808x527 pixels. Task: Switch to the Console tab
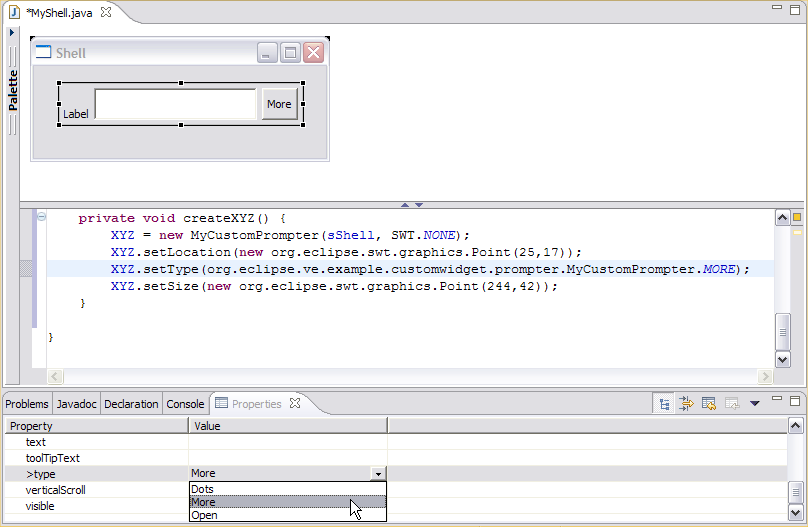coord(185,404)
